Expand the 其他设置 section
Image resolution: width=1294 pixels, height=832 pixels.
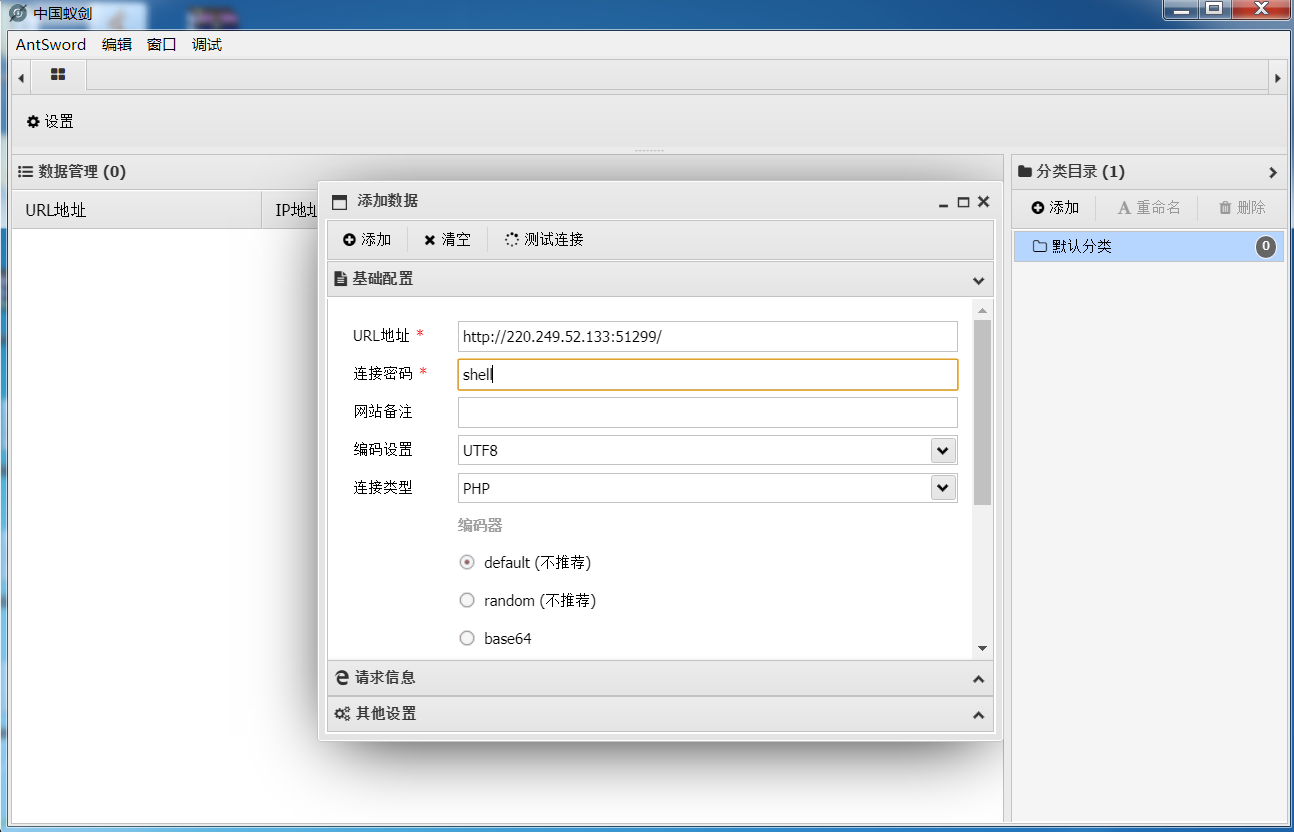click(978, 715)
